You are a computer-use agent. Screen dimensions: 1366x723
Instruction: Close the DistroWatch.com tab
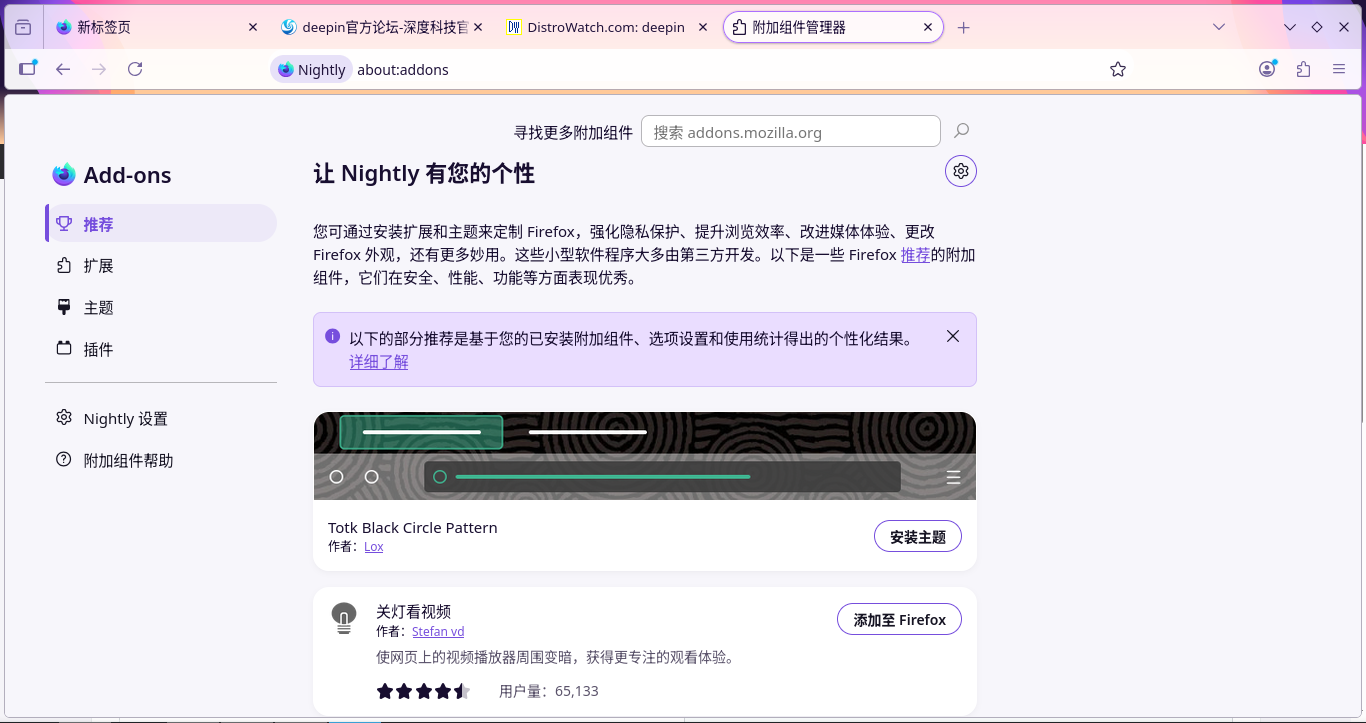[703, 28]
